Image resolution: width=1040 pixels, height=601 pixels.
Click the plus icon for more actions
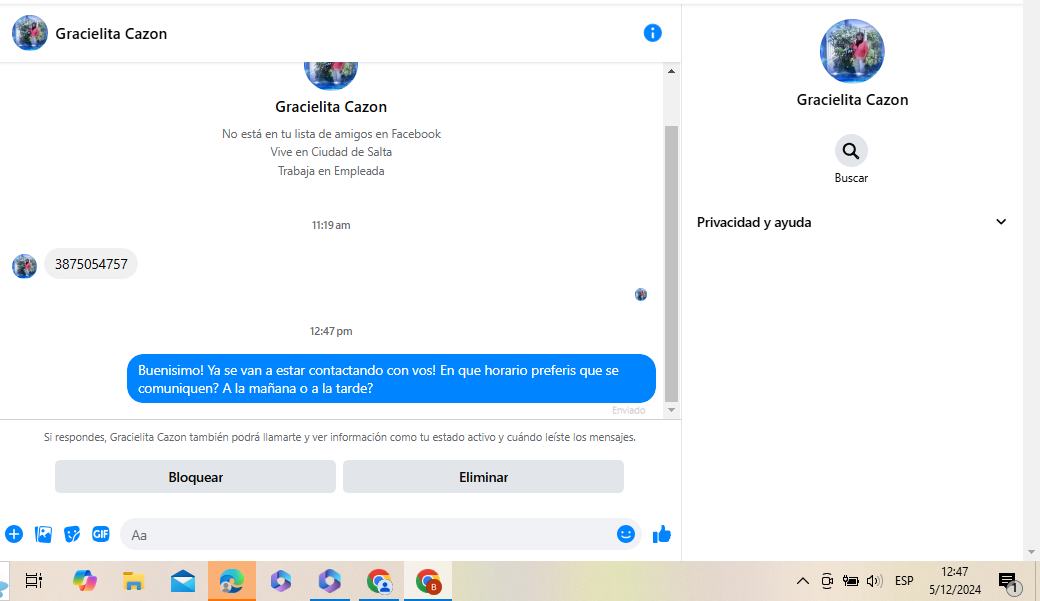[x=14, y=534]
